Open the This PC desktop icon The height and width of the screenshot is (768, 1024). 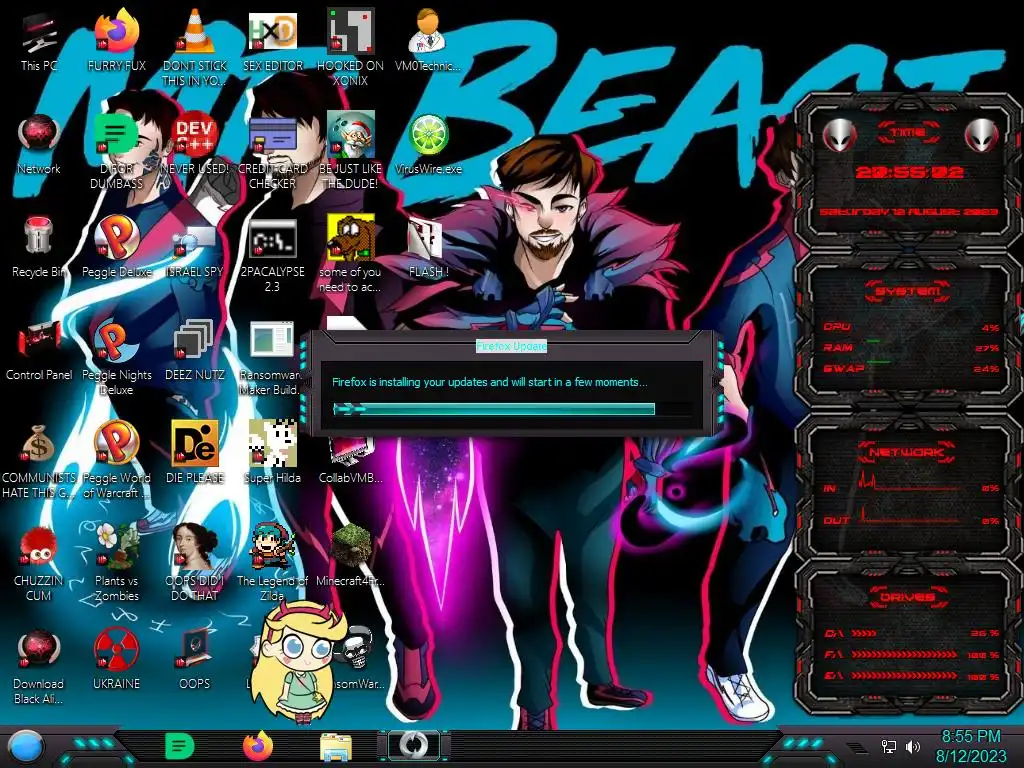tap(39, 34)
